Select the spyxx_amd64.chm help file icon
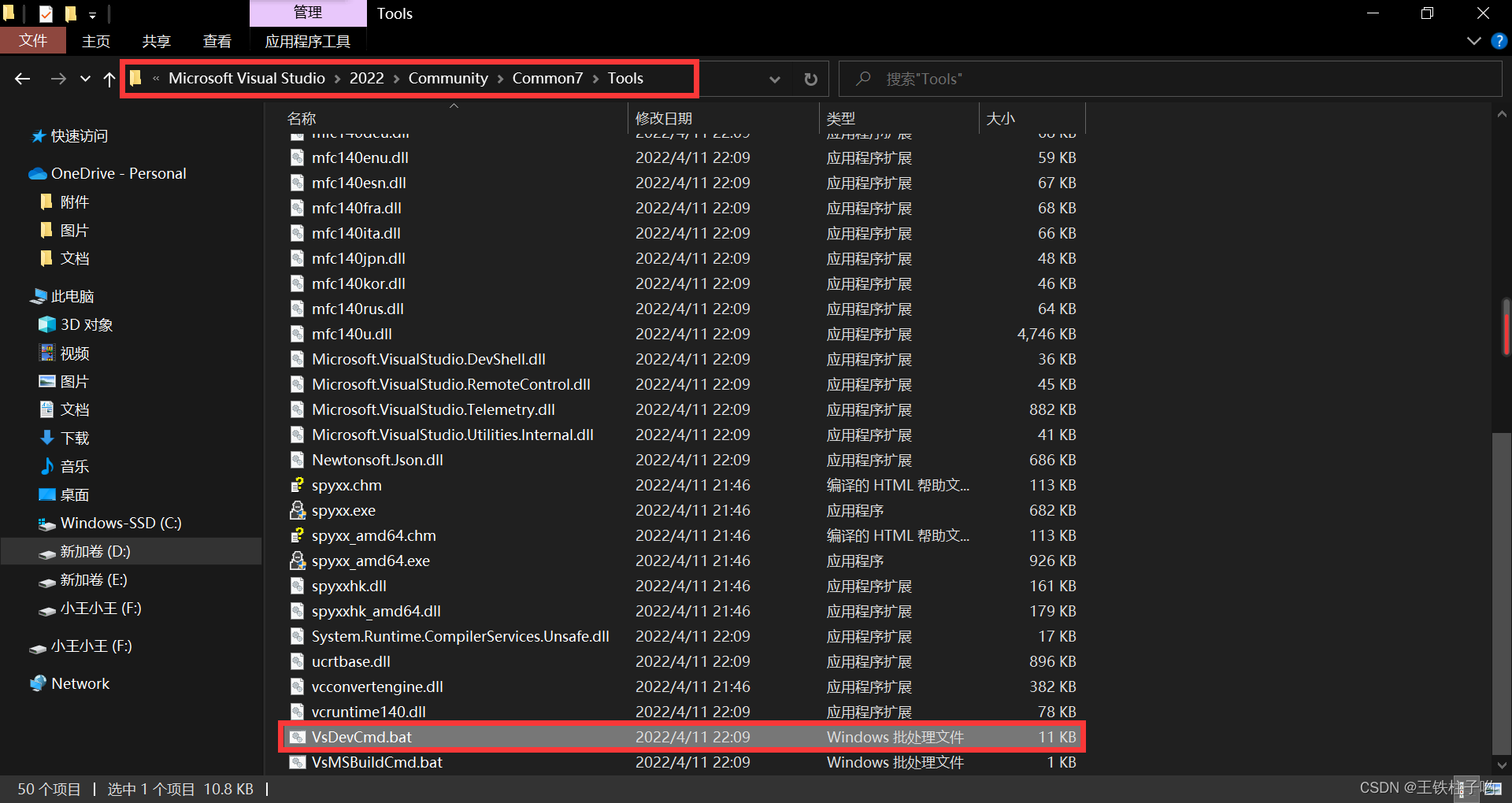1512x803 pixels. pos(297,535)
